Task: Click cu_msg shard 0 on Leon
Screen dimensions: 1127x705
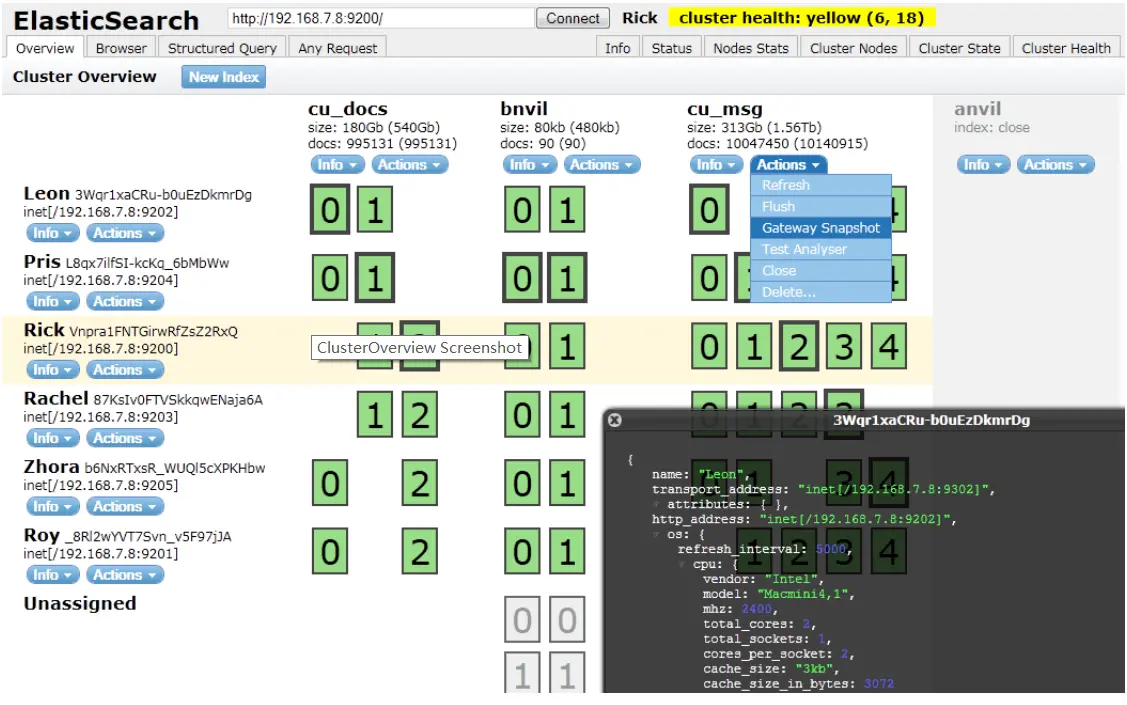Action: [709, 210]
